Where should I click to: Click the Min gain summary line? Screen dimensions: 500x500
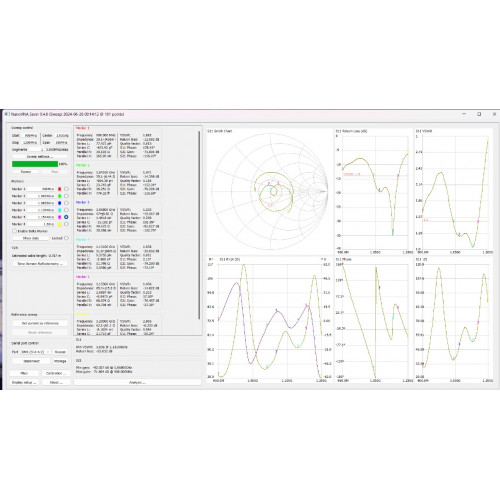104,367
